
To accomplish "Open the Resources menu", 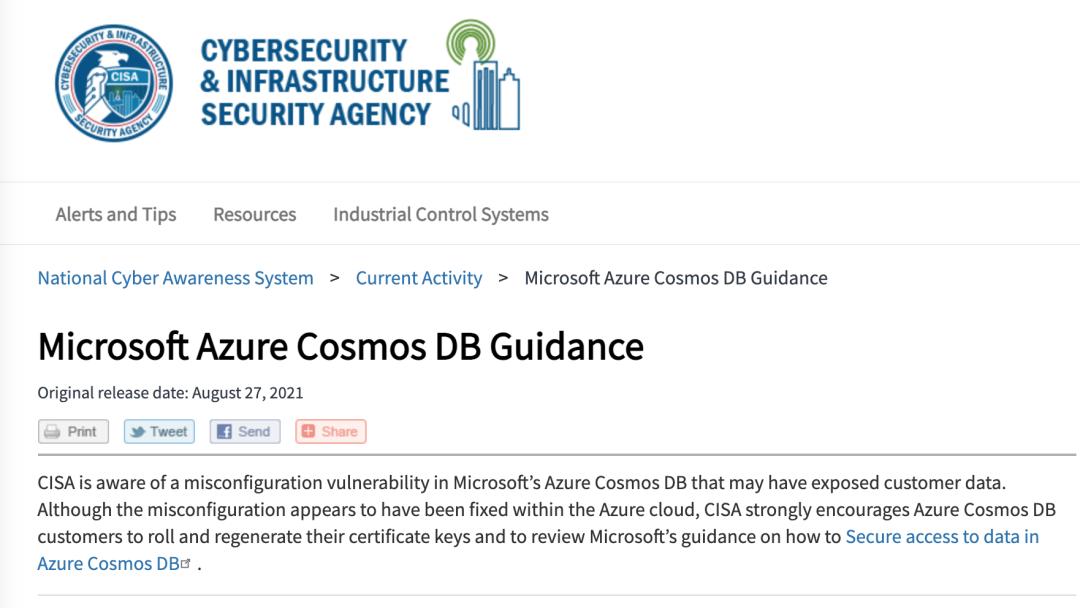I will tap(254, 214).
